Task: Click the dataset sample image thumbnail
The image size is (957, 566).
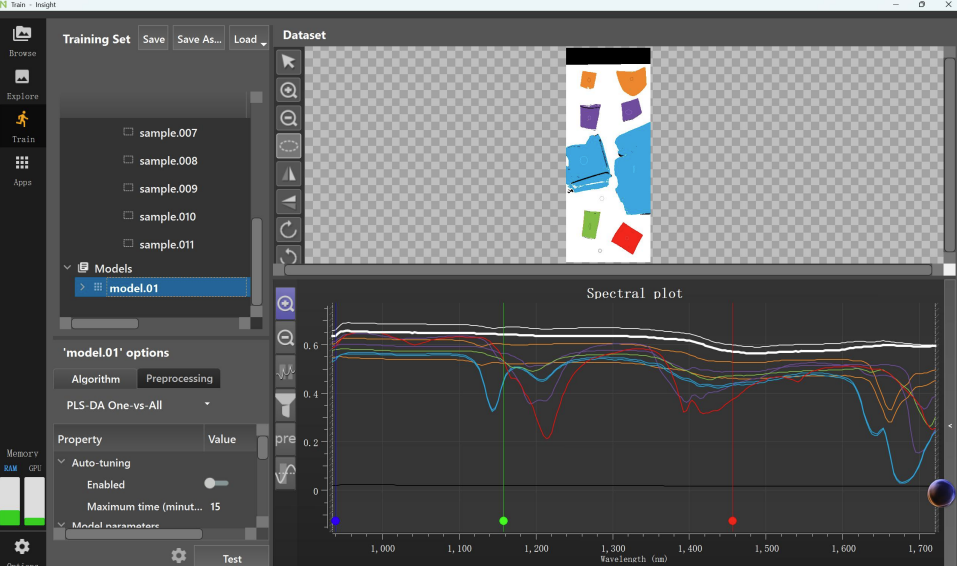Action: point(608,155)
